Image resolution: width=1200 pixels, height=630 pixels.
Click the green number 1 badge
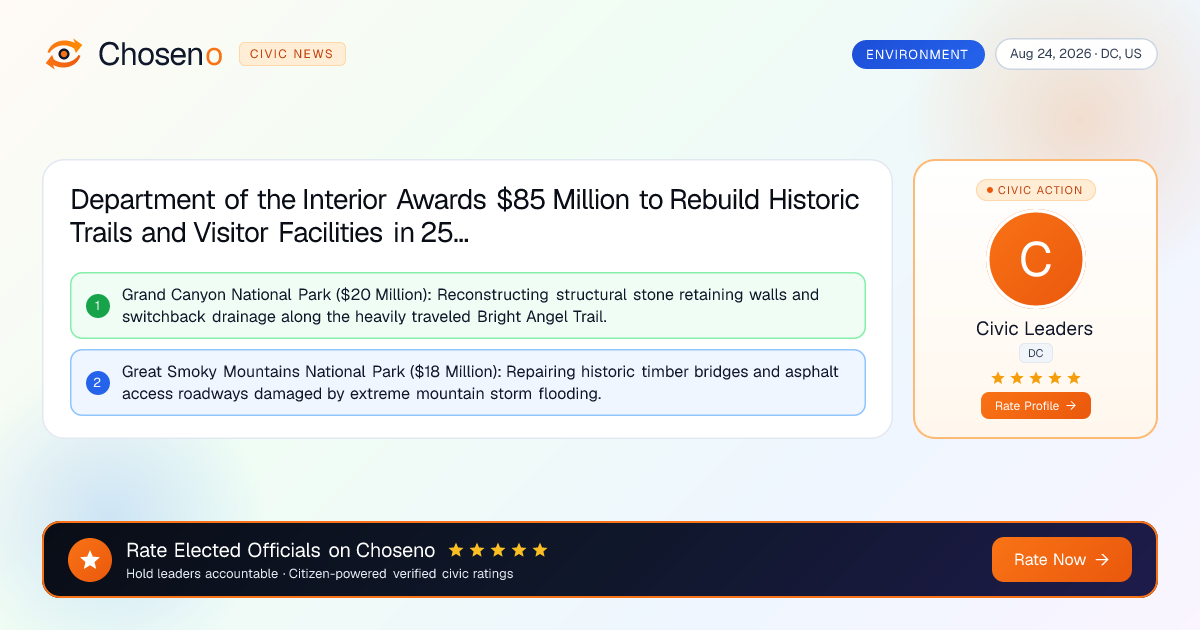click(98, 305)
